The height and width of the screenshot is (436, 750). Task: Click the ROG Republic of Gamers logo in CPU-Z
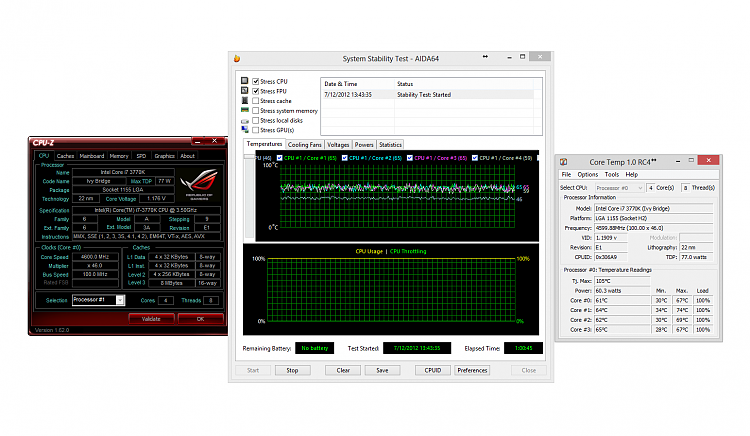point(199,184)
